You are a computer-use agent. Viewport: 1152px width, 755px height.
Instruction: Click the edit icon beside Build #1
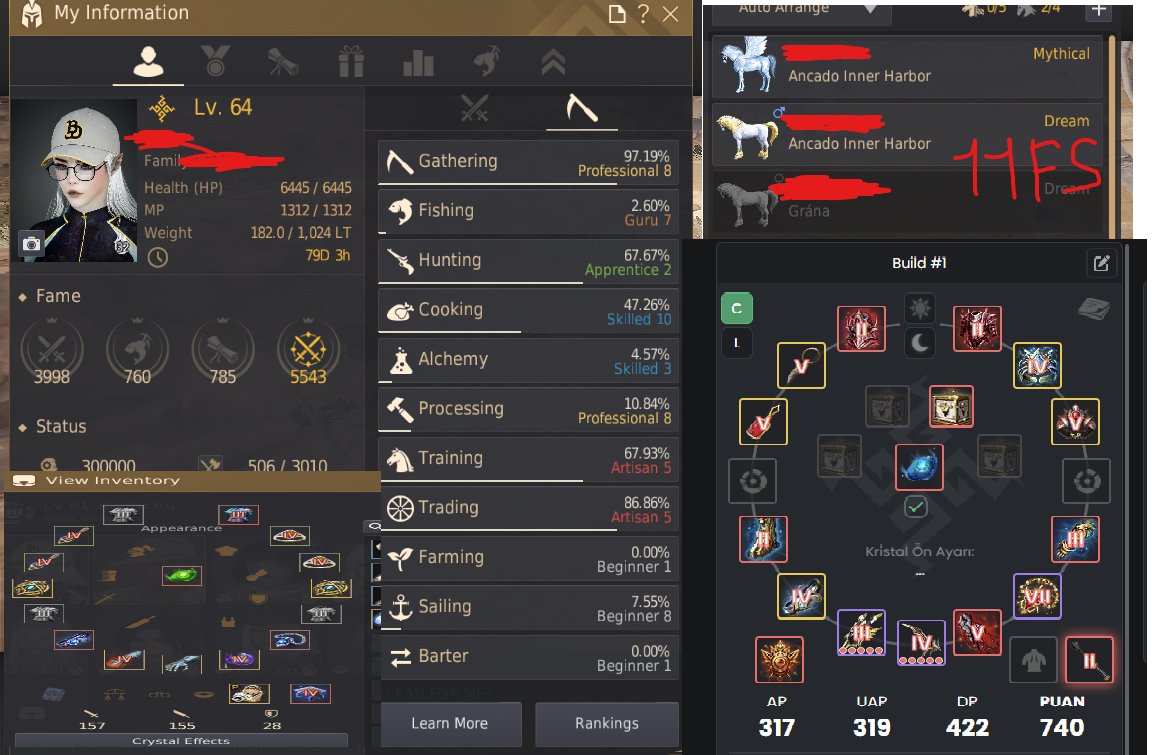1101,264
